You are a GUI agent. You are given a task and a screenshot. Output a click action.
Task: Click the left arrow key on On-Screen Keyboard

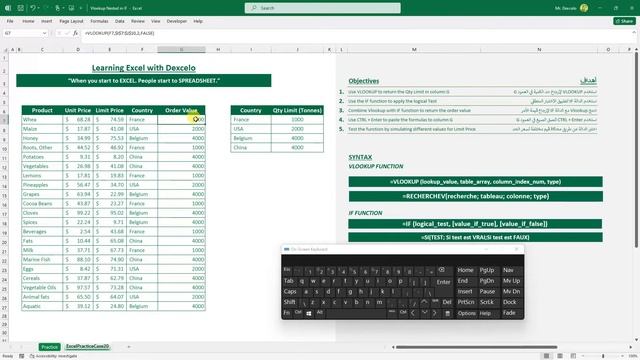point(413,313)
